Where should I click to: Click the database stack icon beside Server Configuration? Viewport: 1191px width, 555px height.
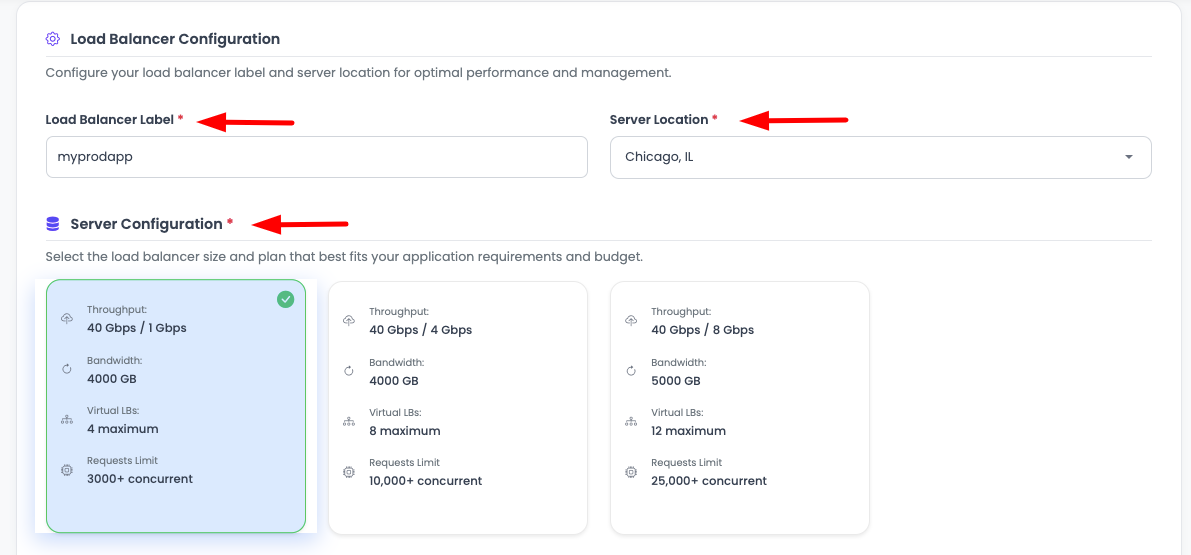pyautogui.click(x=53, y=224)
